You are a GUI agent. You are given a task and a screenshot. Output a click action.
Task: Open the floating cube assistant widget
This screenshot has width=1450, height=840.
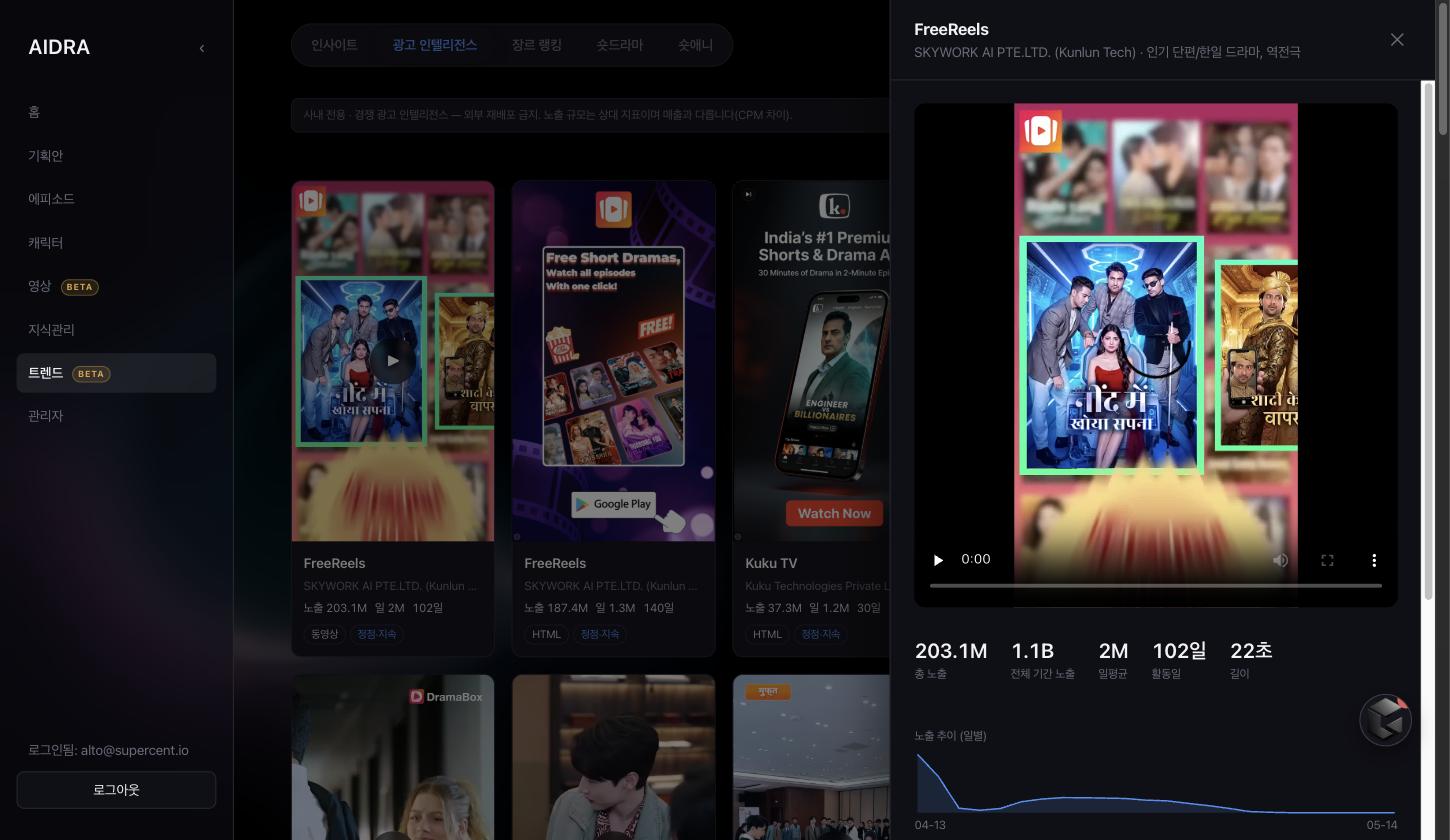click(x=1386, y=720)
